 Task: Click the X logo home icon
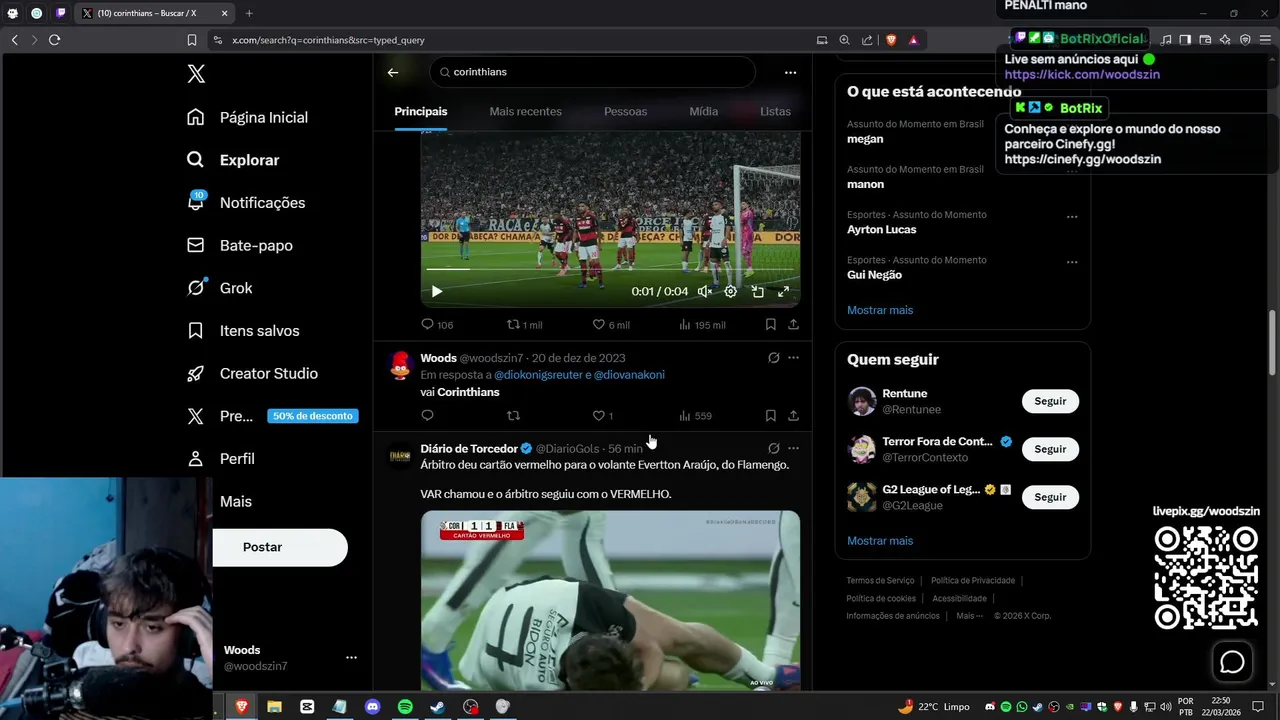[x=196, y=74]
